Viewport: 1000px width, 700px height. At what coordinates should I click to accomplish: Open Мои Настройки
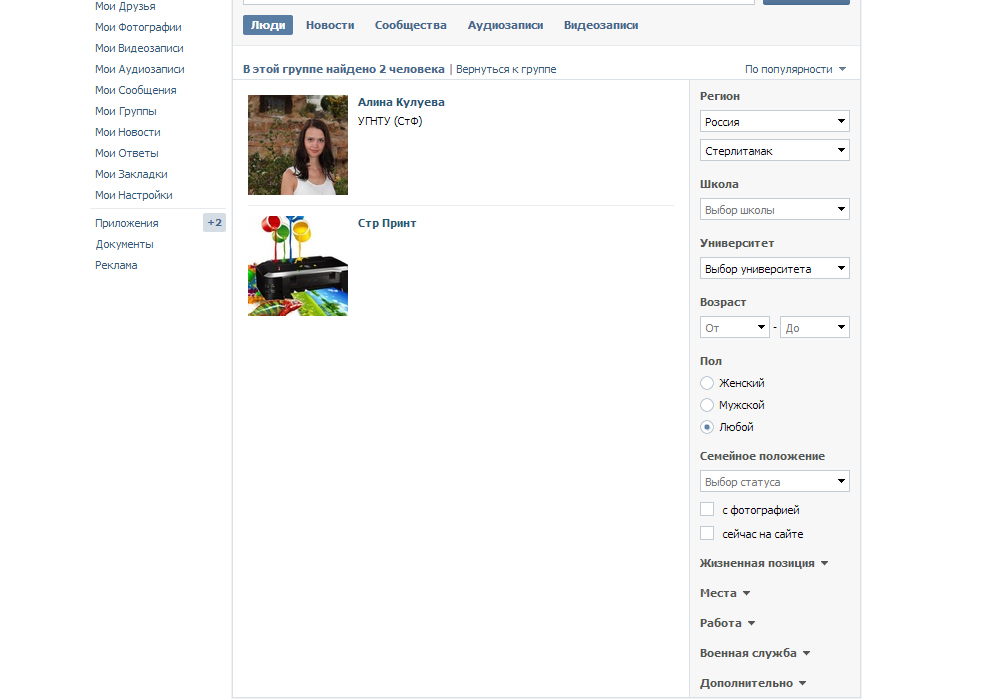pos(134,196)
